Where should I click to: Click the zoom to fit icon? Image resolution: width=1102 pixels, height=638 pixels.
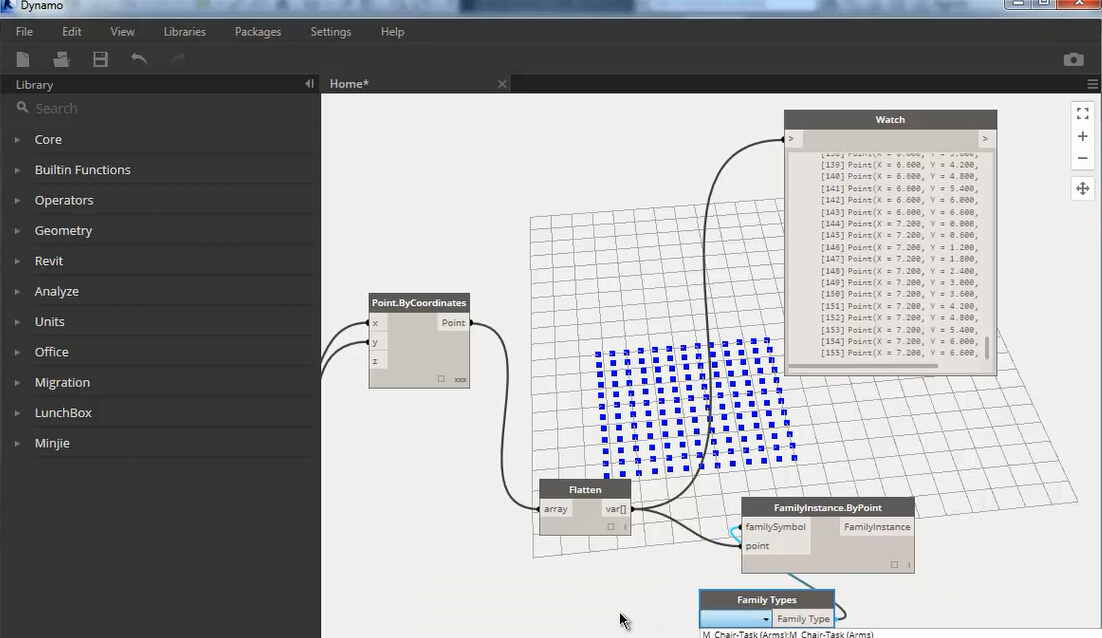click(1082, 114)
